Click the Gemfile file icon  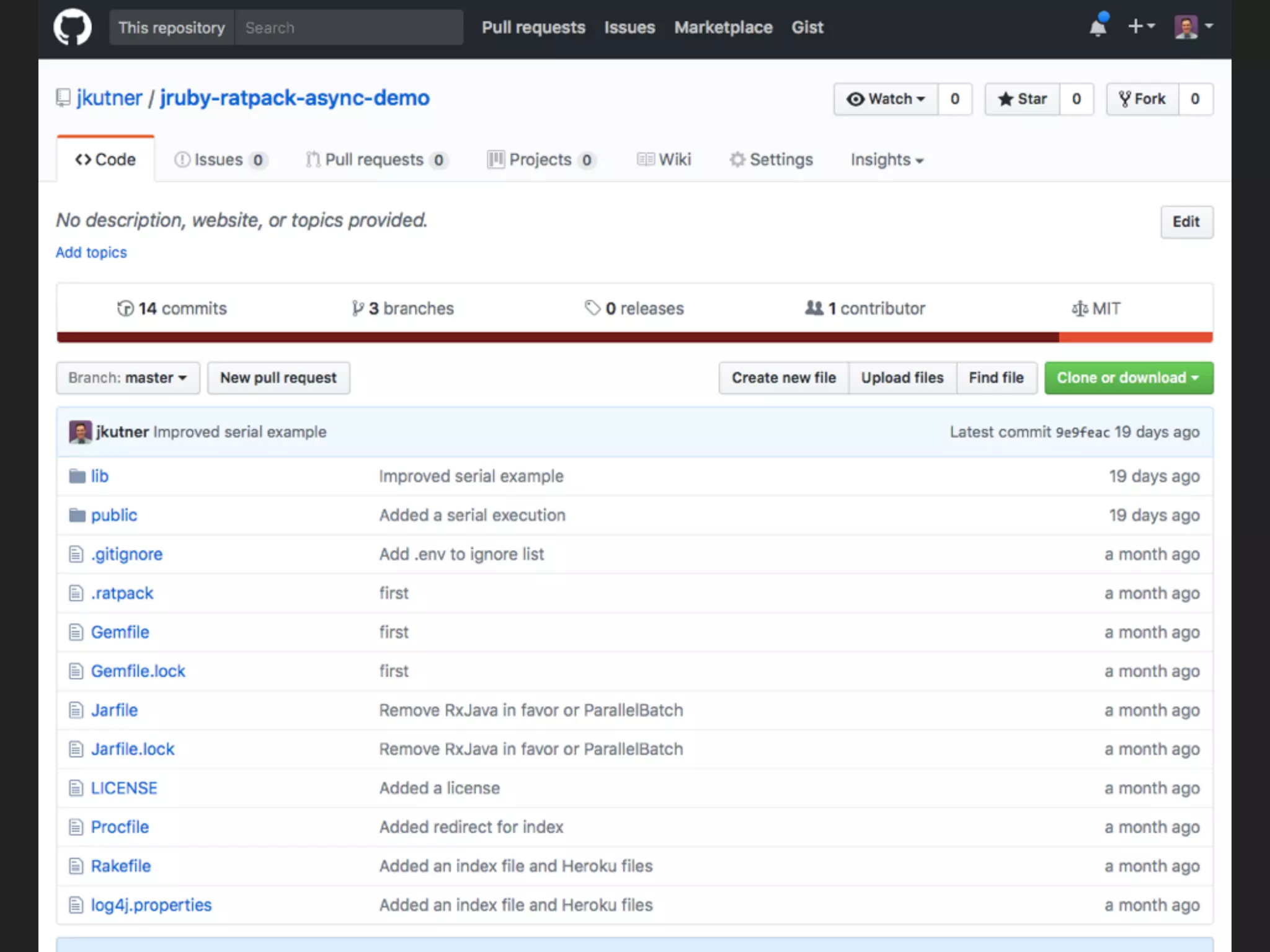(x=76, y=632)
